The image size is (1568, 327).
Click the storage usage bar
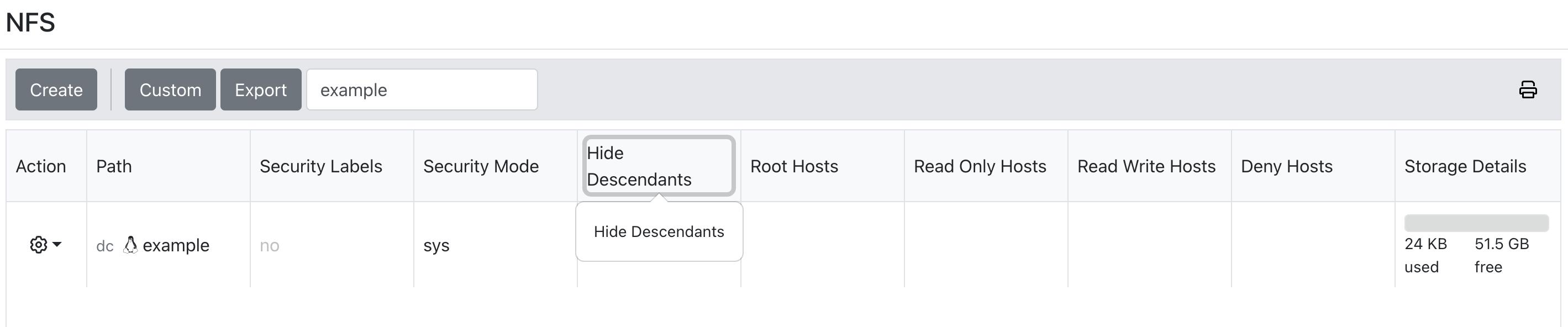[x=1476, y=223]
